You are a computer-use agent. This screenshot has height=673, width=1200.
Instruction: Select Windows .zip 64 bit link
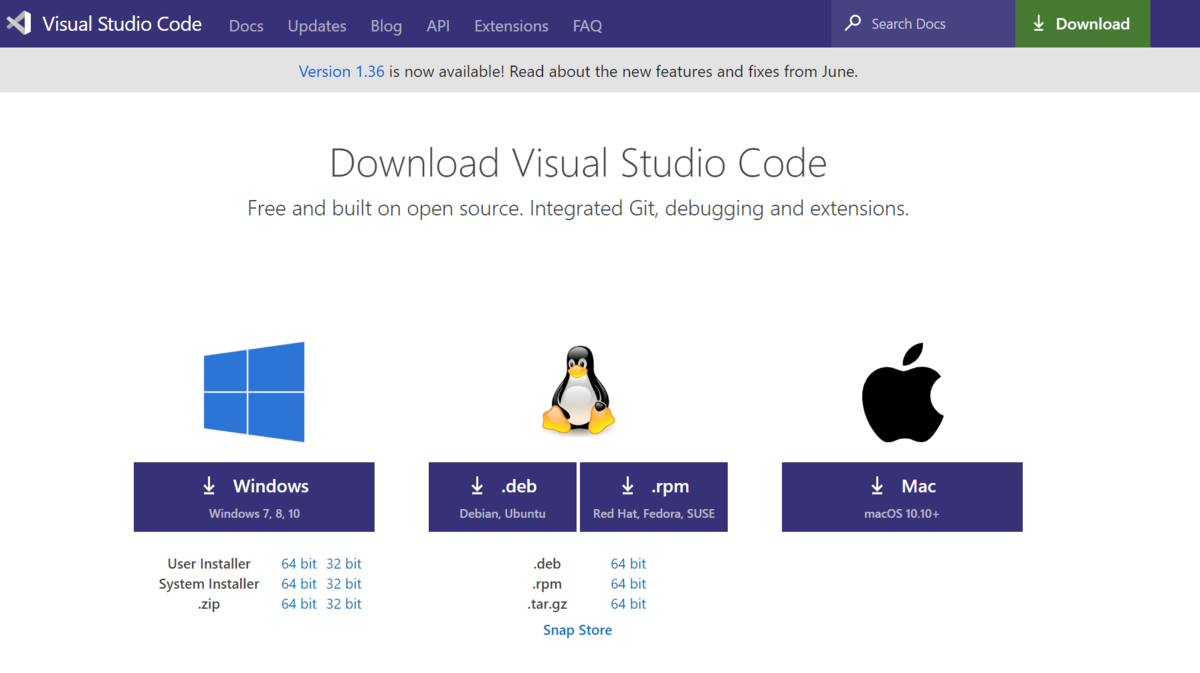(299, 604)
